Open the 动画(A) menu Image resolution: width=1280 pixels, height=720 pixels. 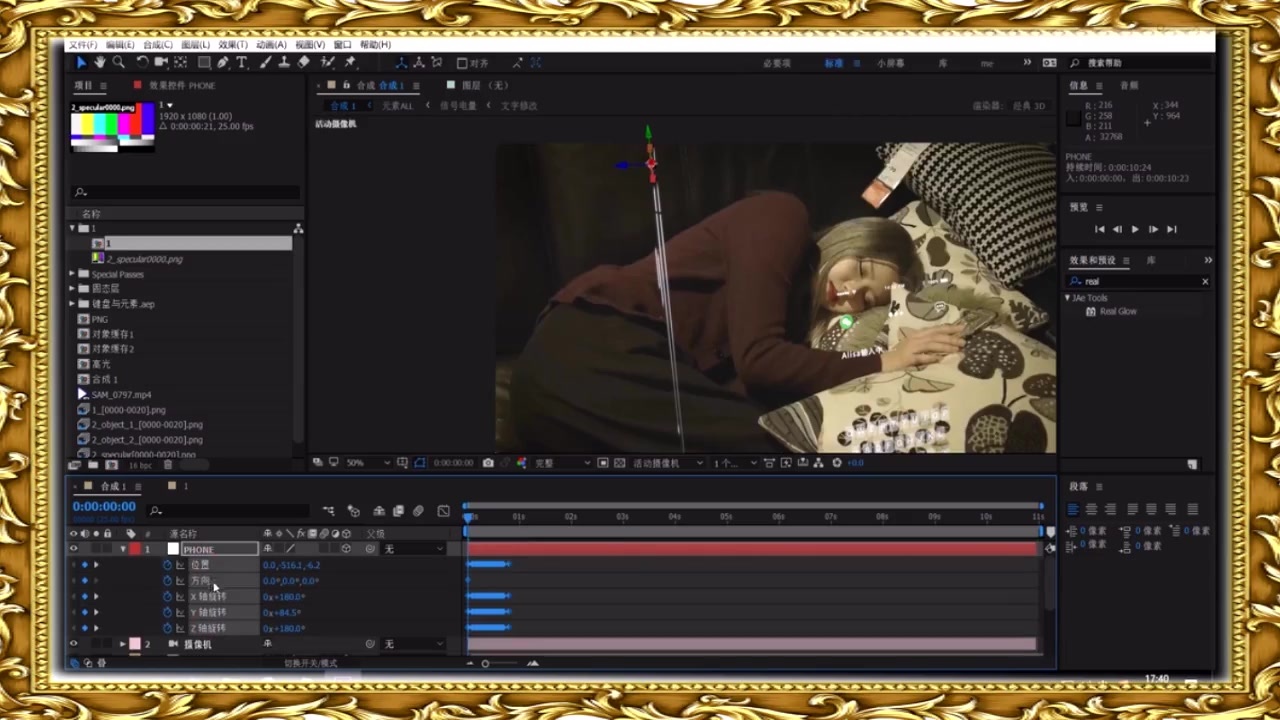point(271,45)
